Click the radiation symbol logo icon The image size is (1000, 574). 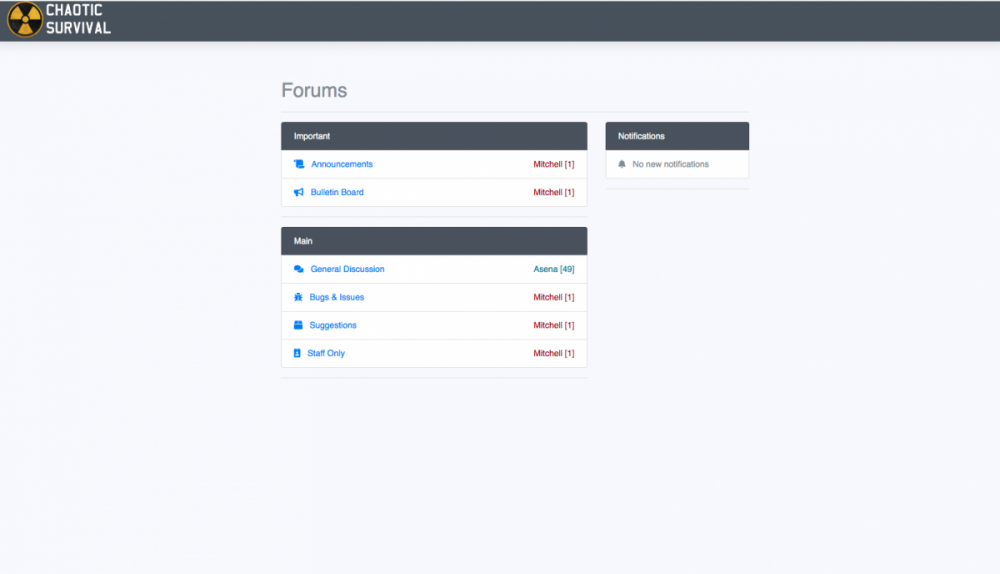pyautogui.click(x=25, y=20)
